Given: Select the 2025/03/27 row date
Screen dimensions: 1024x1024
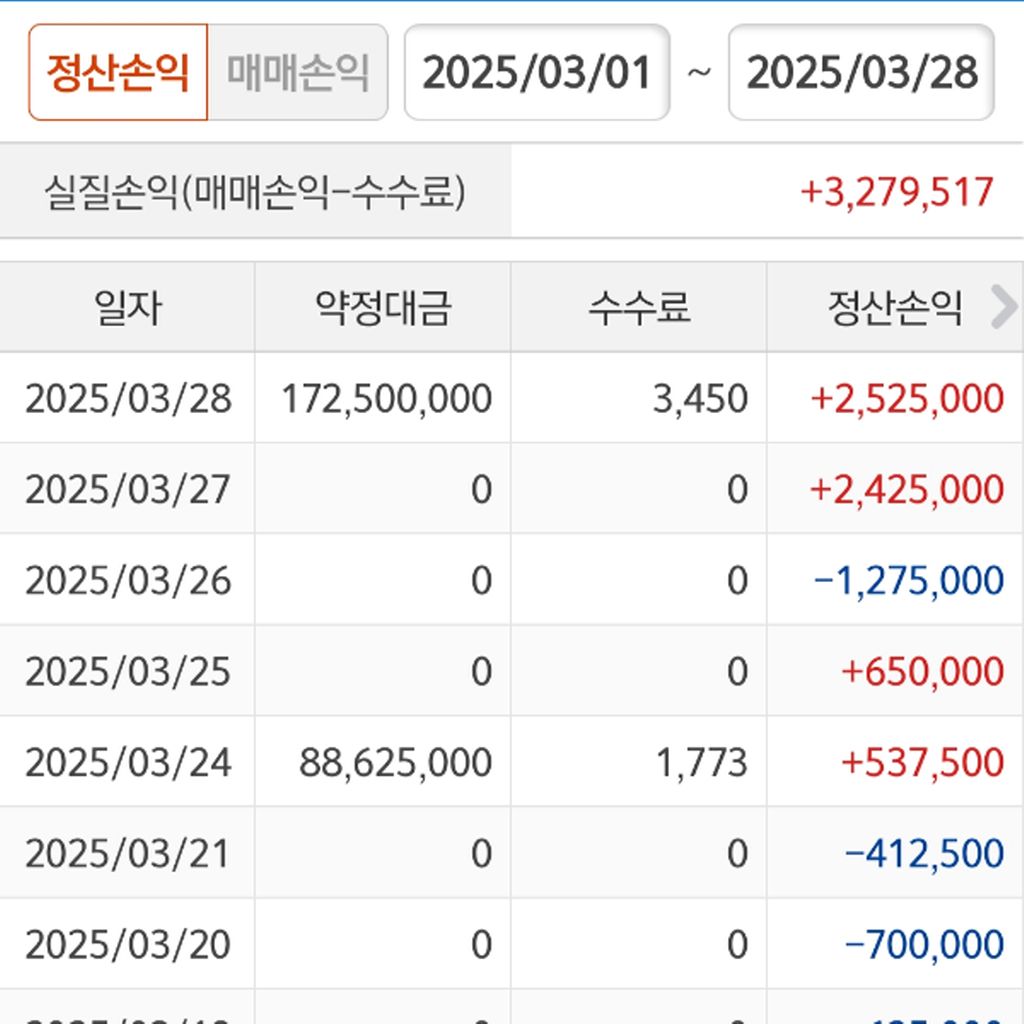Looking at the screenshot, I should [x=128, y=490].
